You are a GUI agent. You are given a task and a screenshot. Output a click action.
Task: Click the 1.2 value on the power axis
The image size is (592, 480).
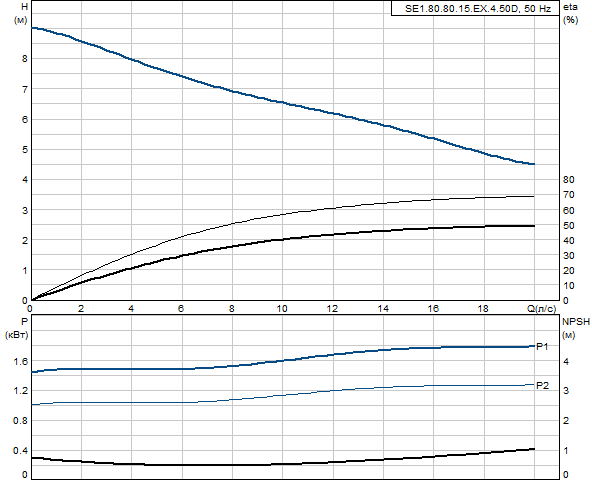(x=21, y=390)
